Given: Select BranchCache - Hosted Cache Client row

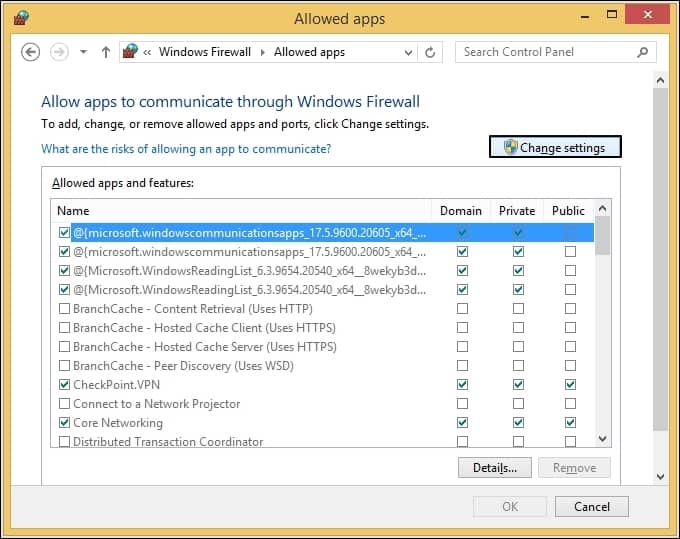Looking at the screenshot, I should click(x=323, y=328).
